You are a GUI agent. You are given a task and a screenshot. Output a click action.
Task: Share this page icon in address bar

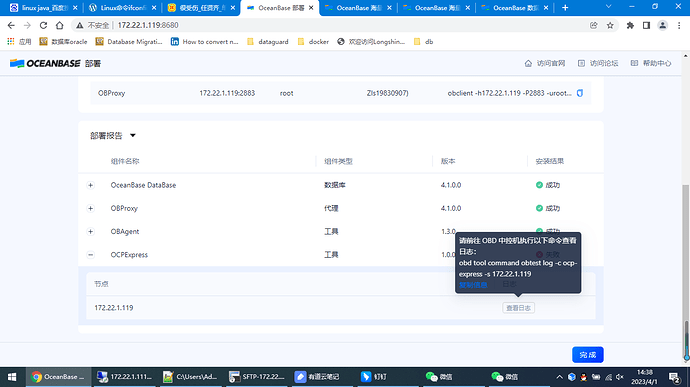[594, 26]
